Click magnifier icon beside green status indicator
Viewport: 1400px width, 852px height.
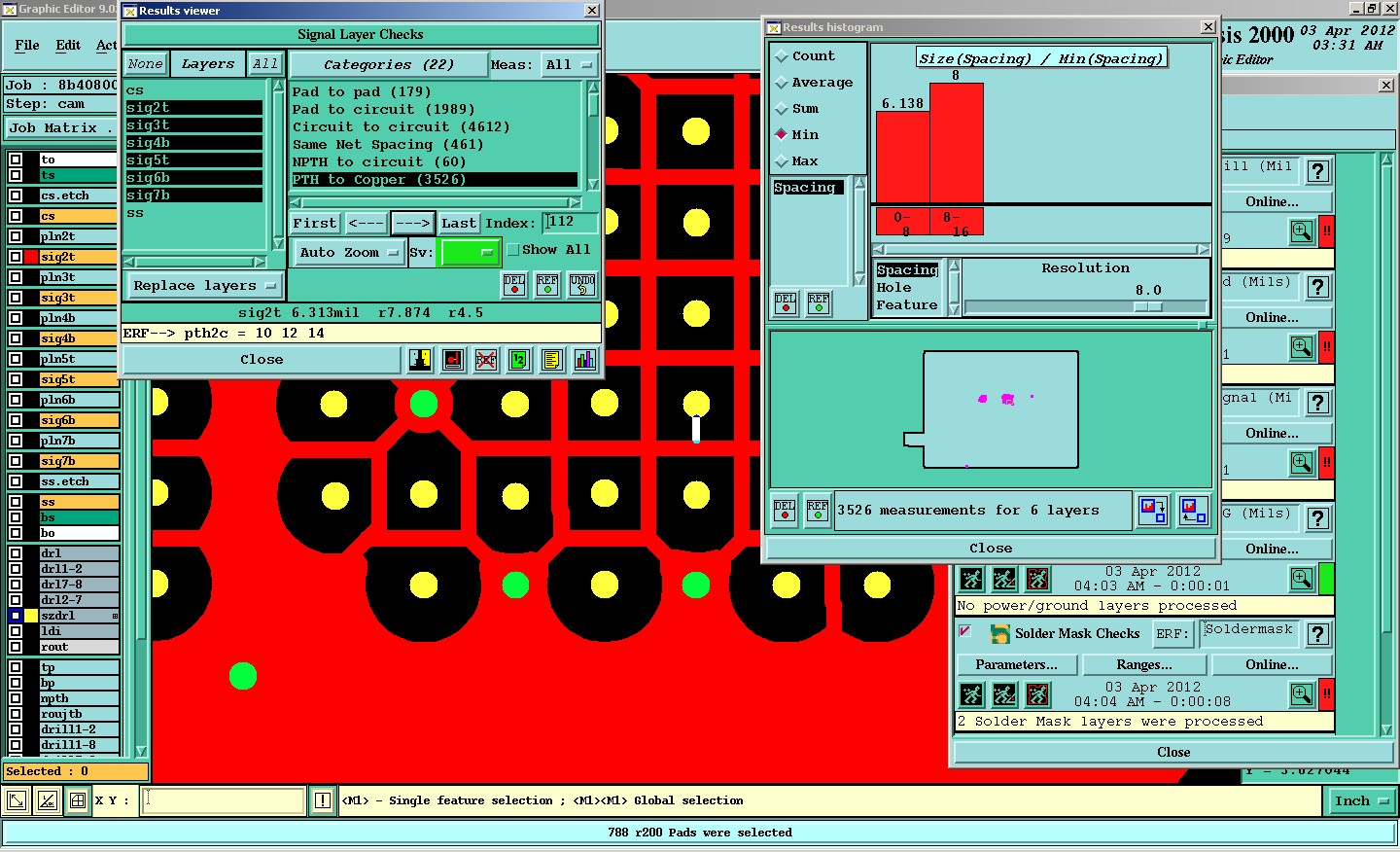point(1302,579)
